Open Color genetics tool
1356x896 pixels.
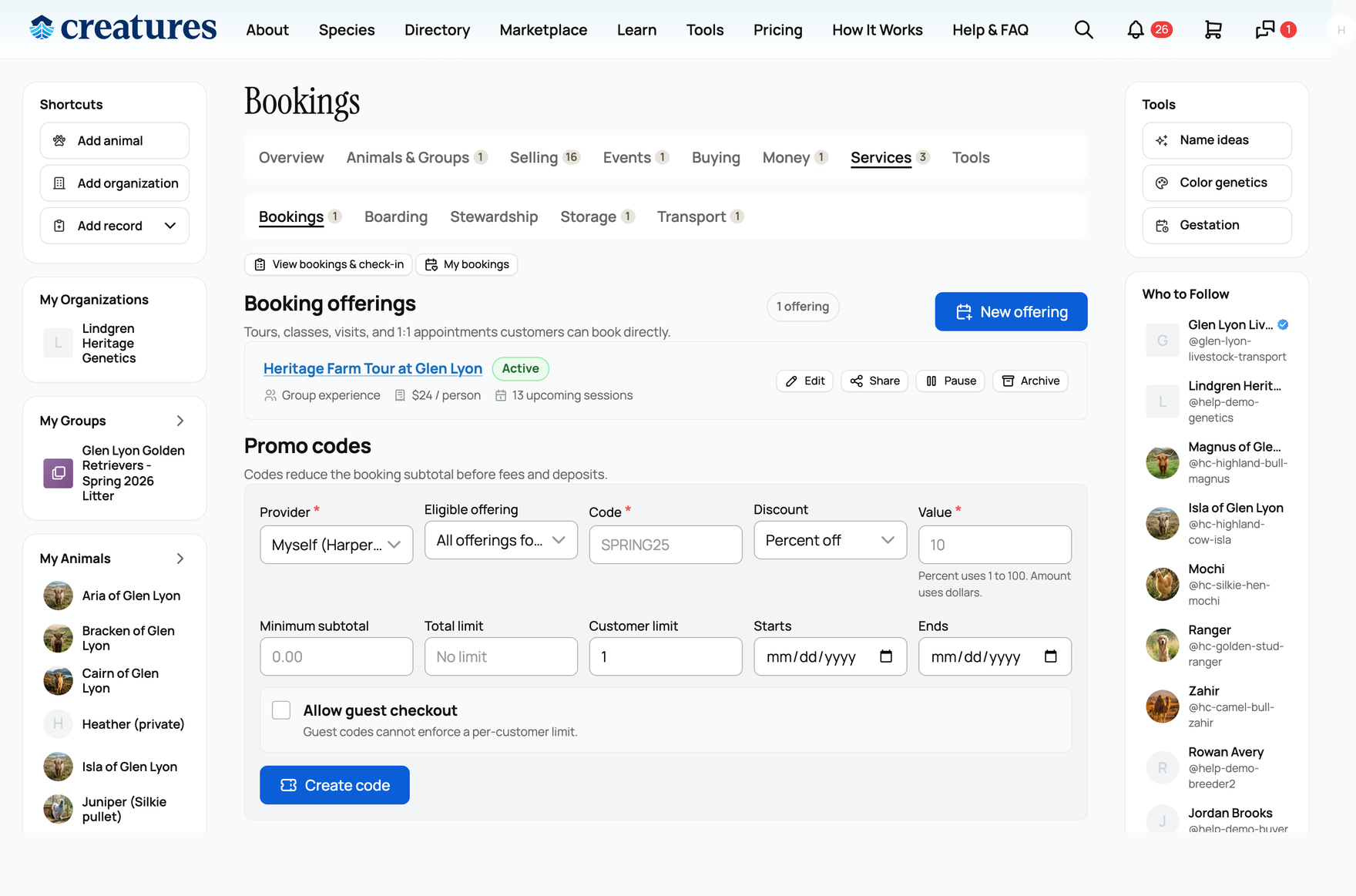coord(1217,183)
